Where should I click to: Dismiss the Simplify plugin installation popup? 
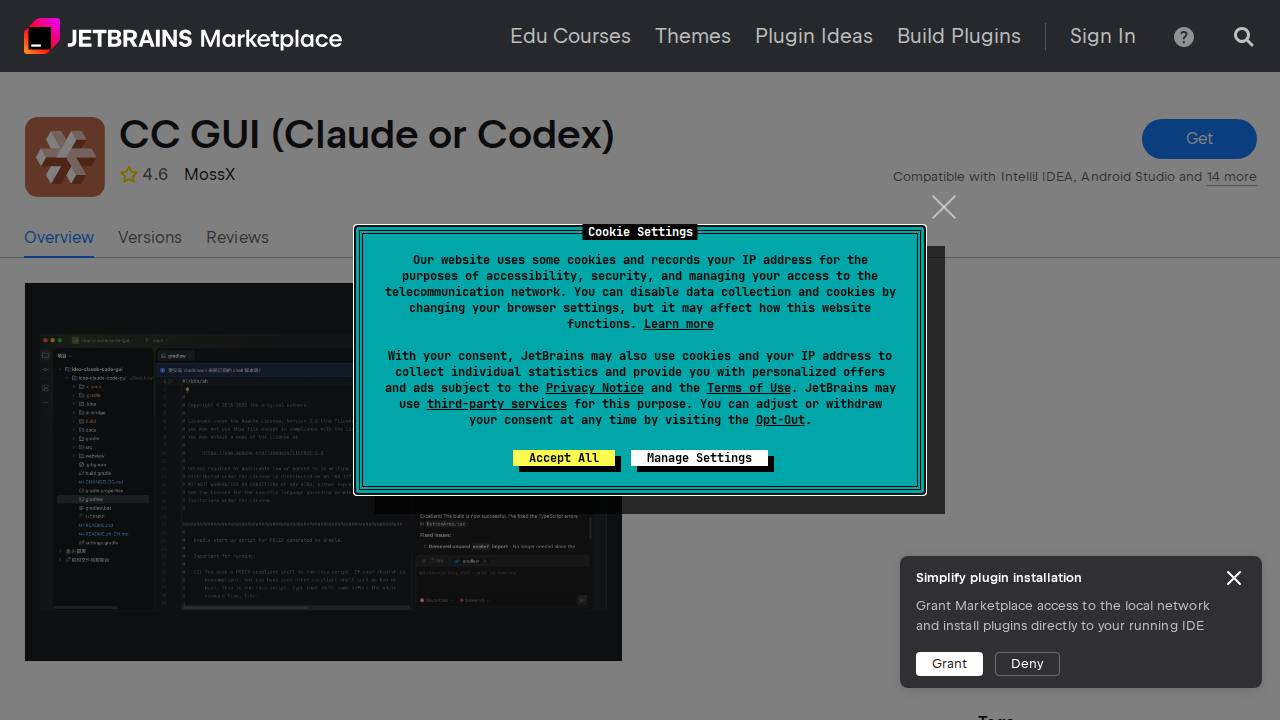click(x=1234, y=578)
